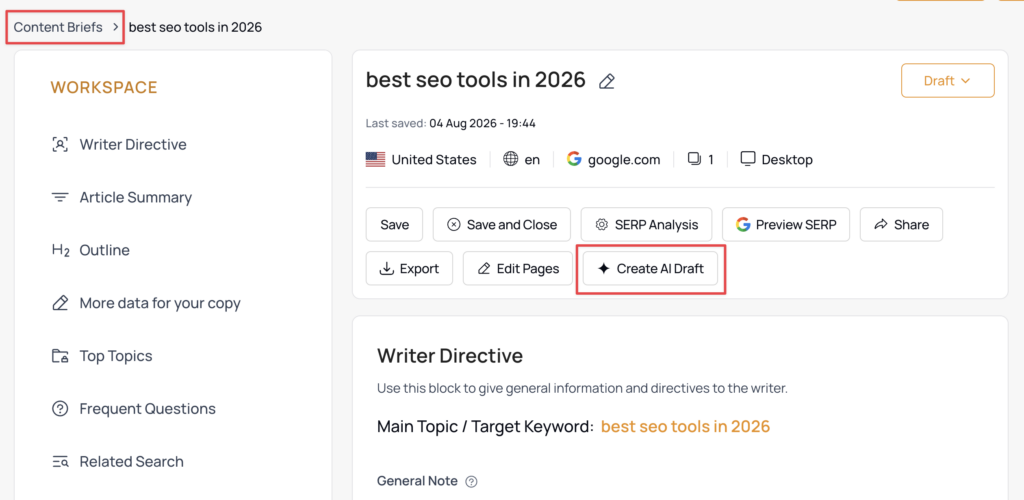Click the SERP Analysis button
1024x500 pixels.
[x=646, y=225]
